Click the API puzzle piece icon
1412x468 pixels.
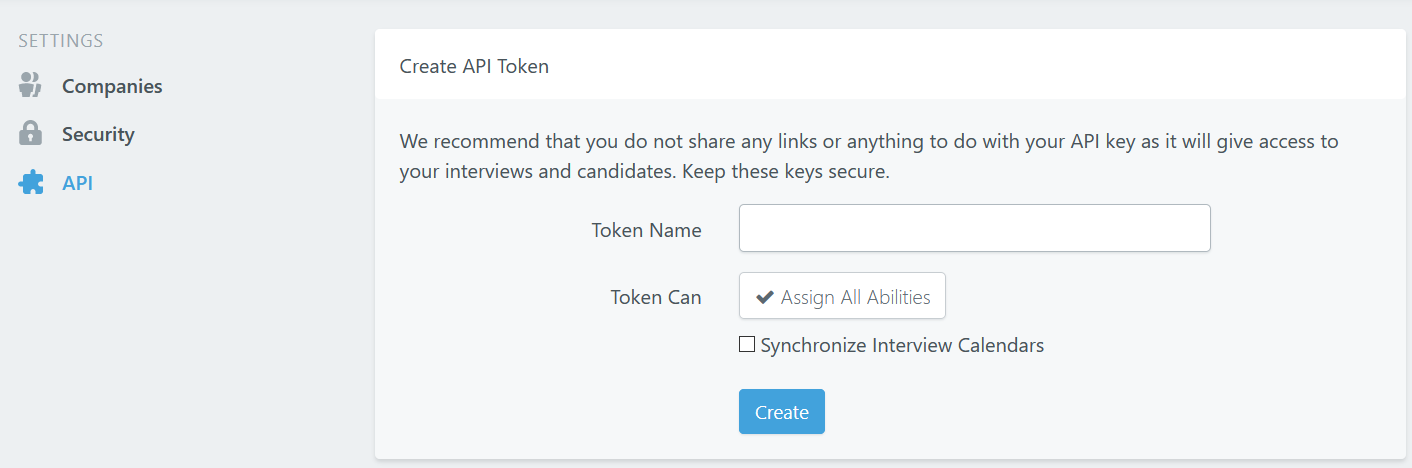31,183
